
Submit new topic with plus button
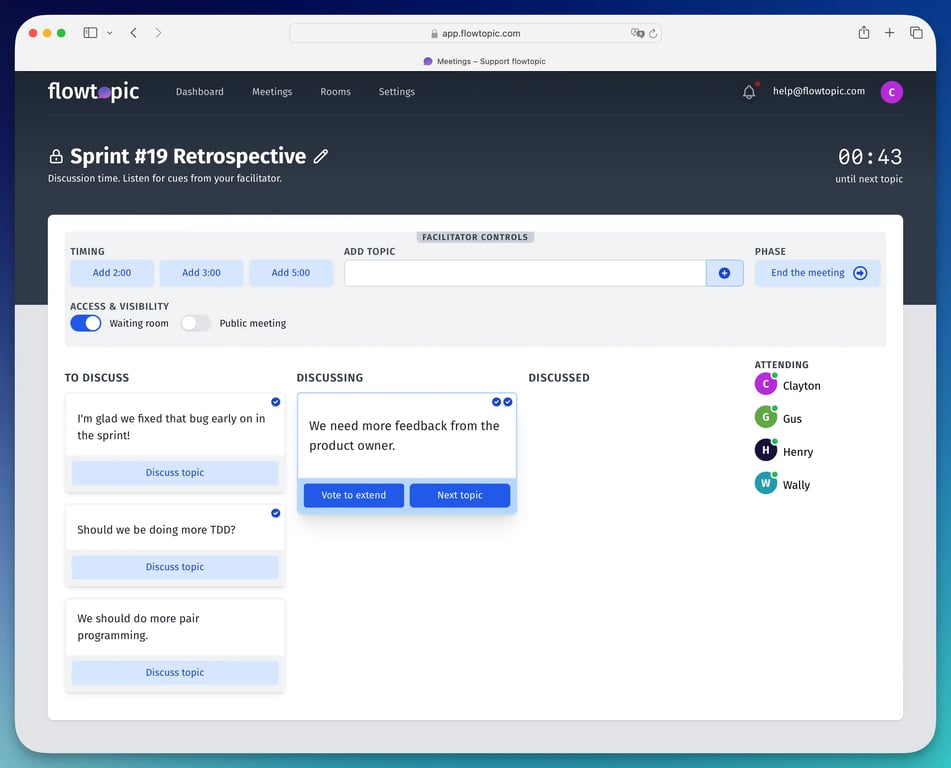724,273
